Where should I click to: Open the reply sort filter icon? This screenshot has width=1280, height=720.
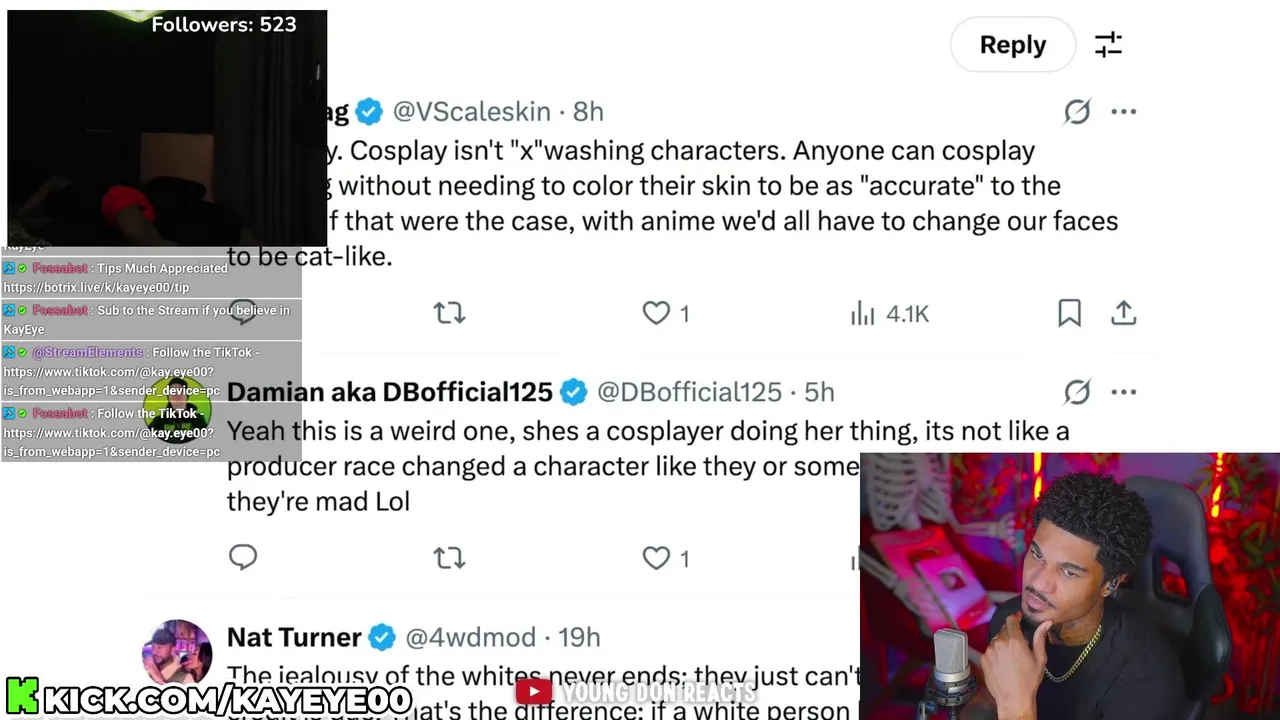[x=1108, y=45]
